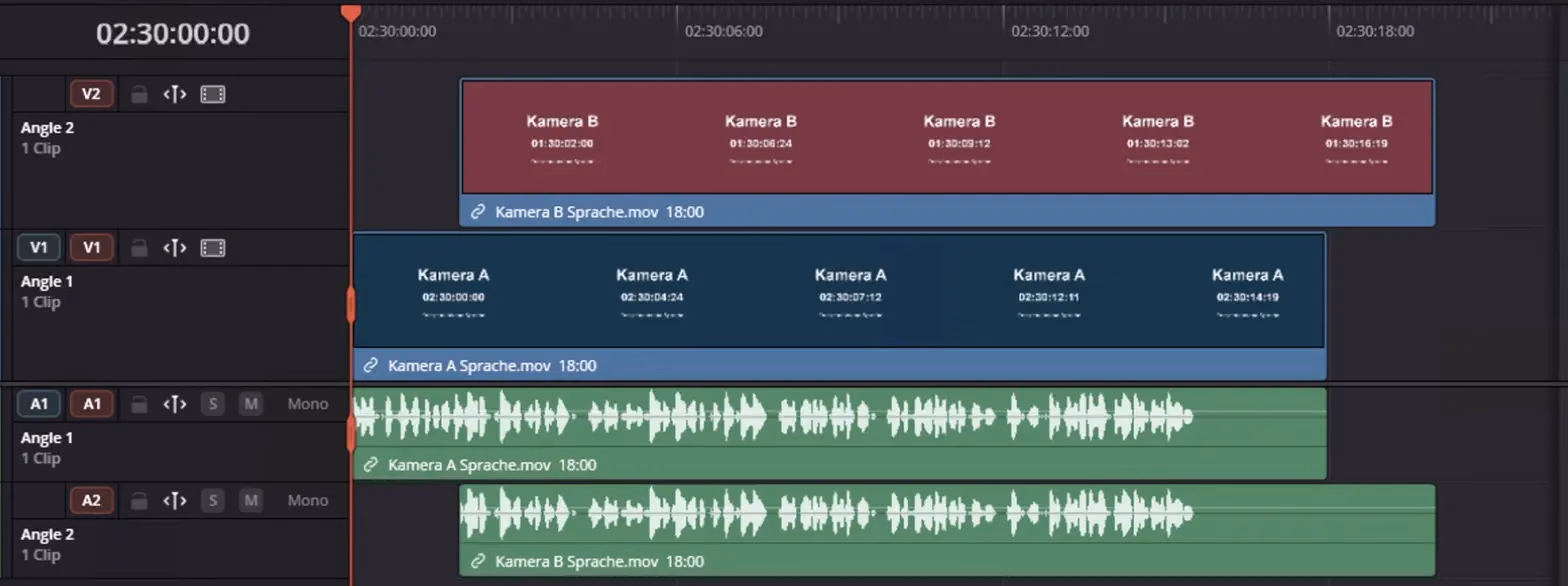Image resolution: width=1568 pixels, height=586 pixels.
Task: Click ruler at 02:30:18:00 mark
Action: coord(1376,31)
